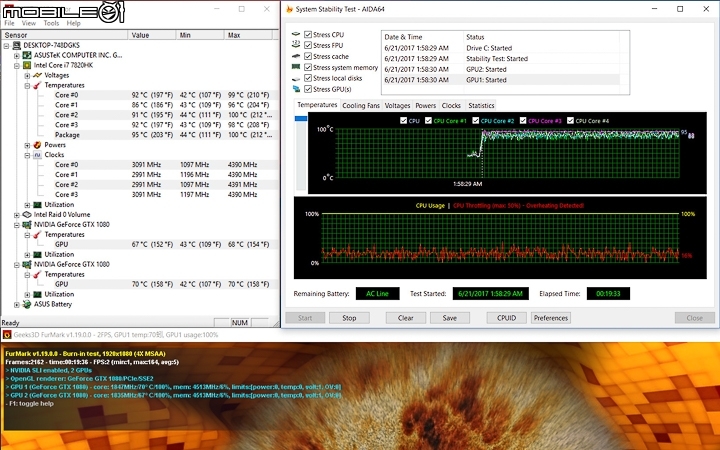The height and width of the screenshot is (450, 720).
Task: Uncheck the Stress FPU checkbox
Action: pyautogui.click(x=308, y=45)
